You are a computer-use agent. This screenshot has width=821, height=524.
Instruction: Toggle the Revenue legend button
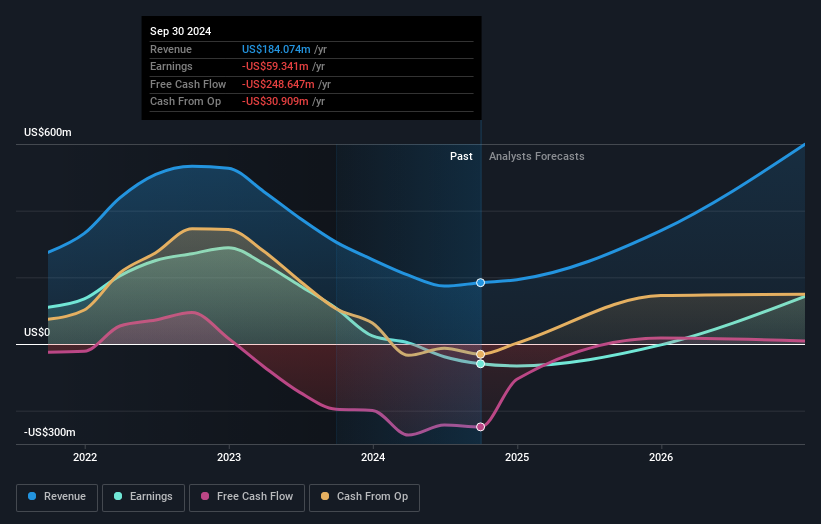pos(57,497)
